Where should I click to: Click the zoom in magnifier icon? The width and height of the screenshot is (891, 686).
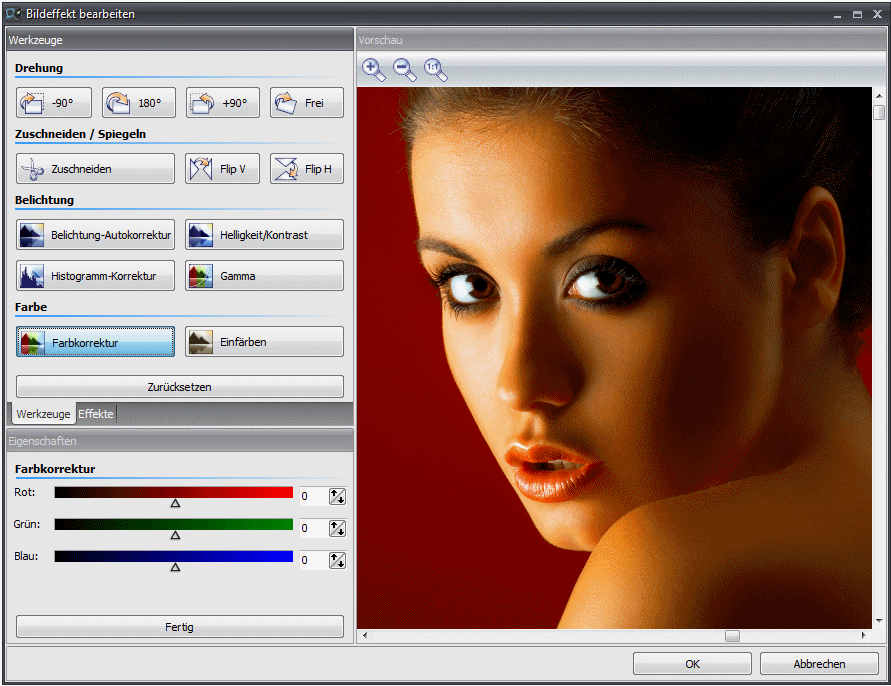tap(373, 69)
